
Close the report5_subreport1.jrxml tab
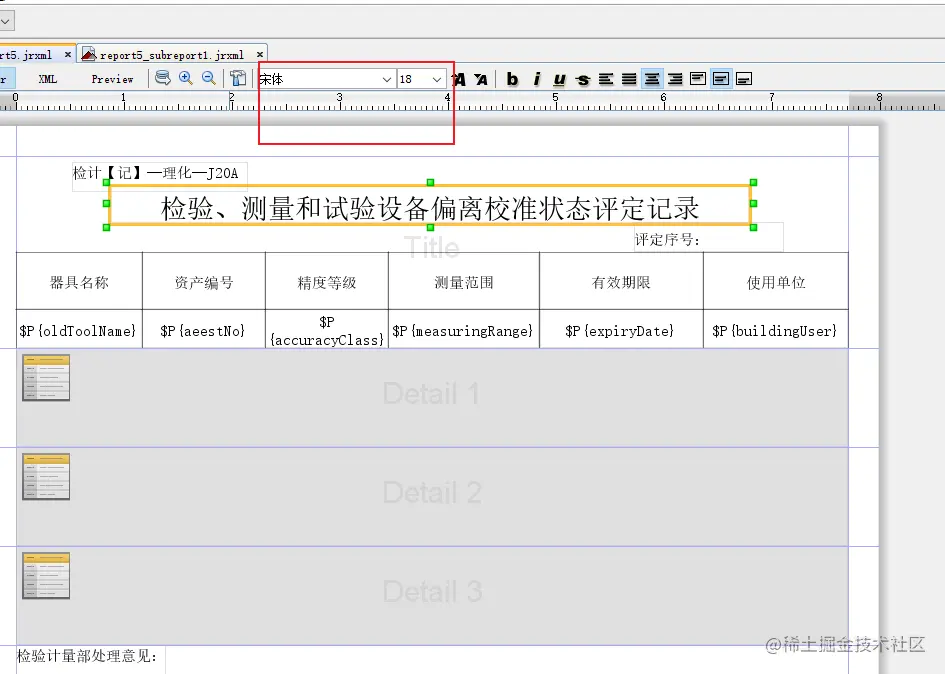pos(260,52)
